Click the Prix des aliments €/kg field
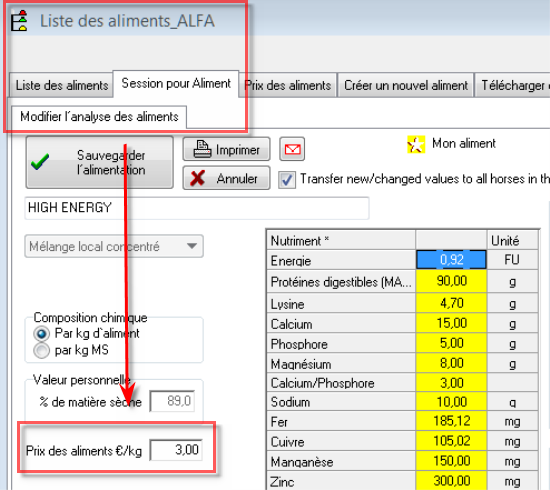Viewport: 550px width, 490px height. click(176, 450)
